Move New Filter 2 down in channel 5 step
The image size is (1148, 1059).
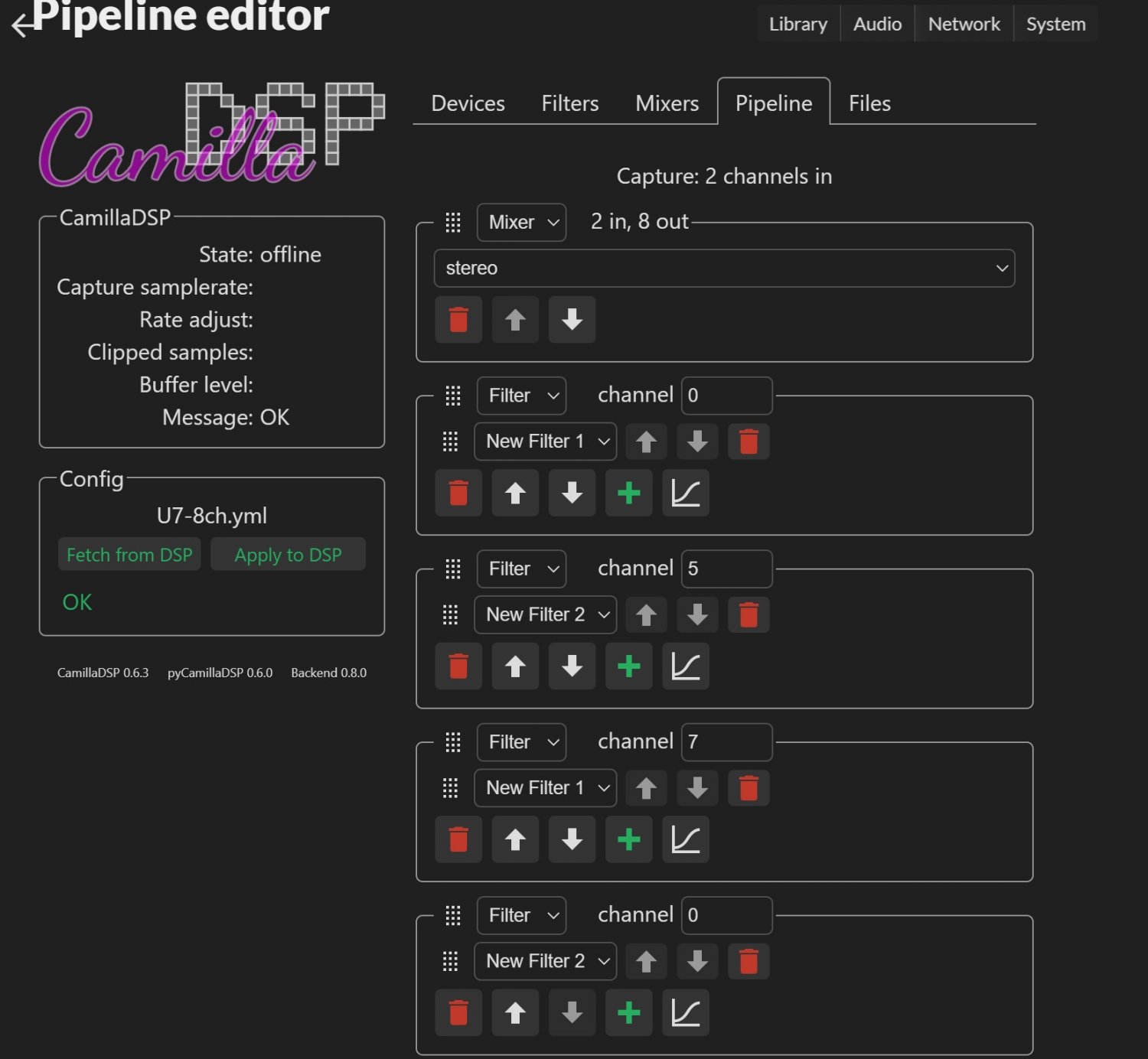[697, 615]
